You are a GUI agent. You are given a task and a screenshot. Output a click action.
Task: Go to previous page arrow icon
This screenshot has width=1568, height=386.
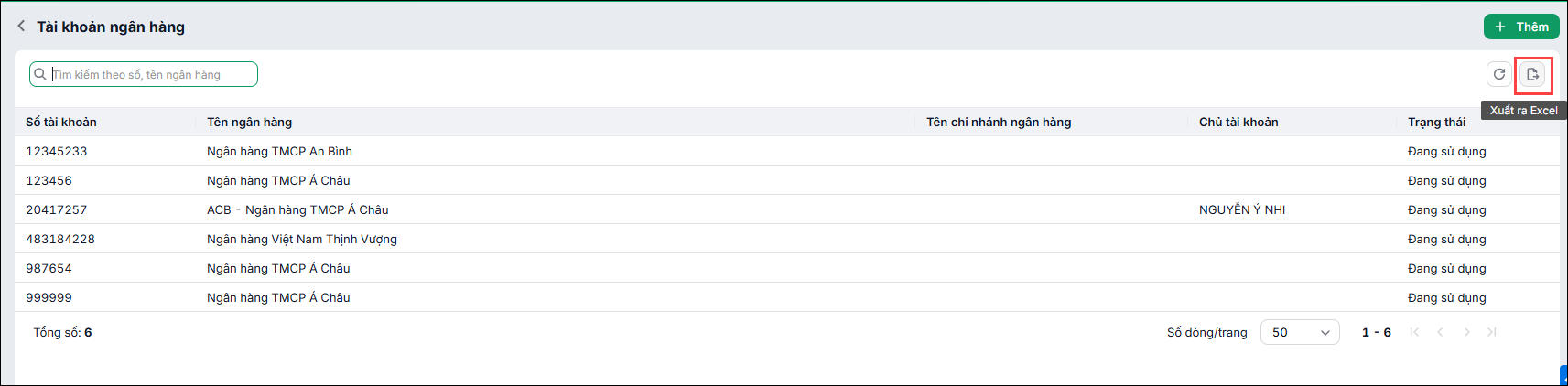point(1440,332)
